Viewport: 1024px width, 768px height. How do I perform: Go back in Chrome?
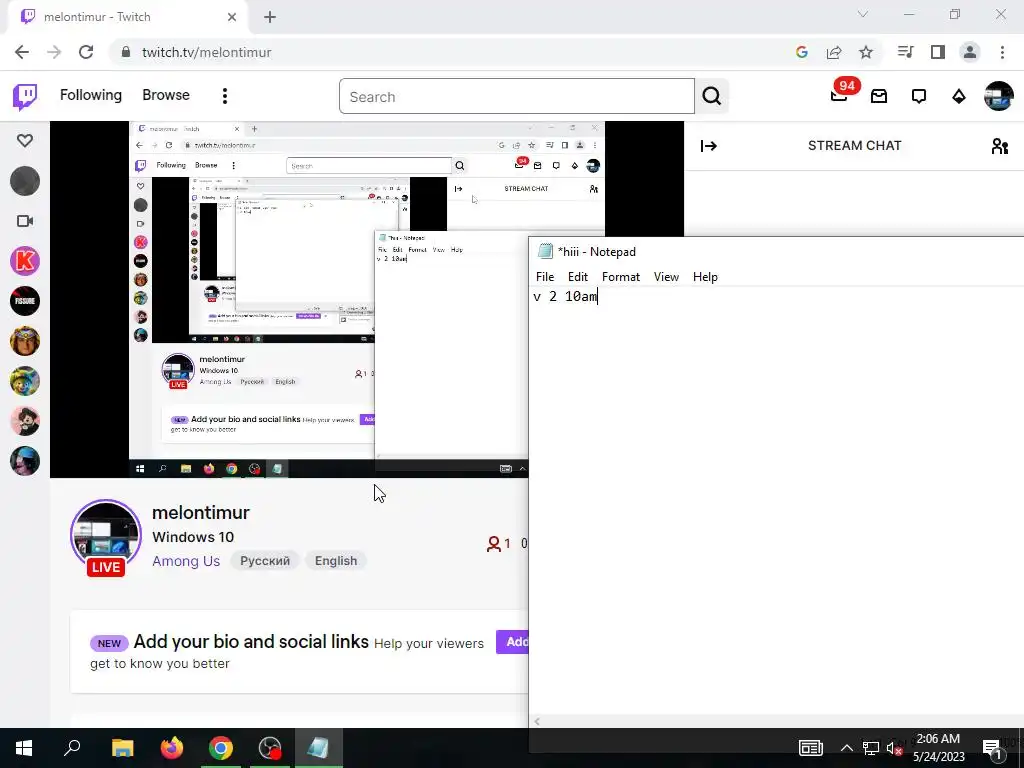(x=22, y=52)
